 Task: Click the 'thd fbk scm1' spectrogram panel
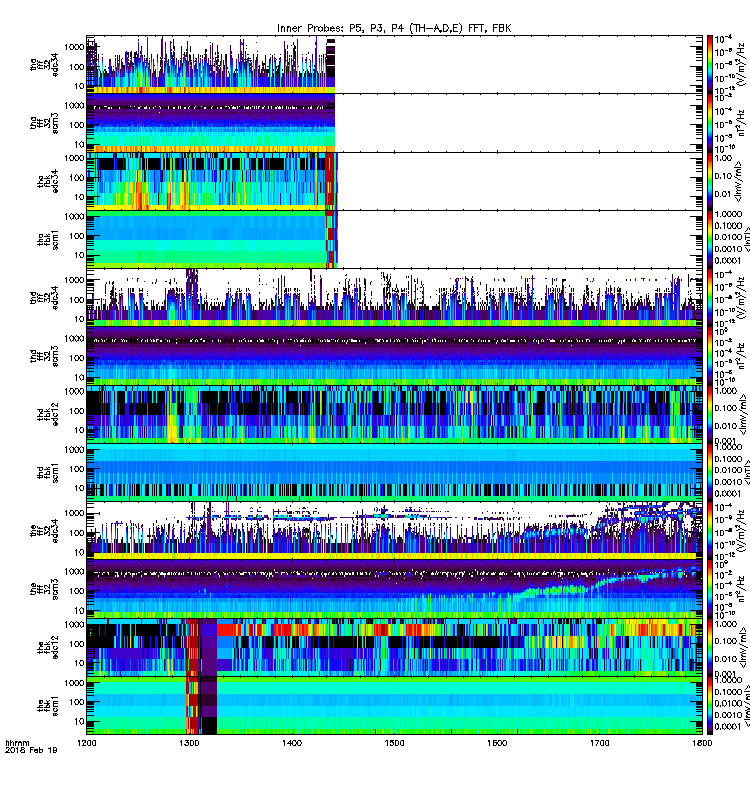pyautogui.click(x=394, y=472)
